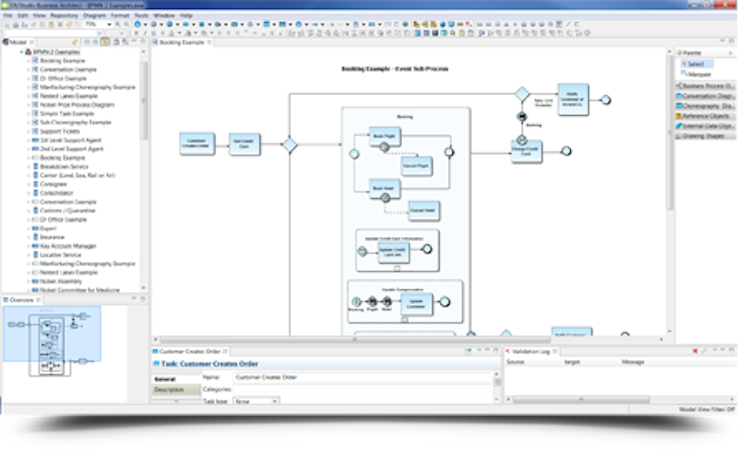Open the Diagram menu

click(95, 16)
